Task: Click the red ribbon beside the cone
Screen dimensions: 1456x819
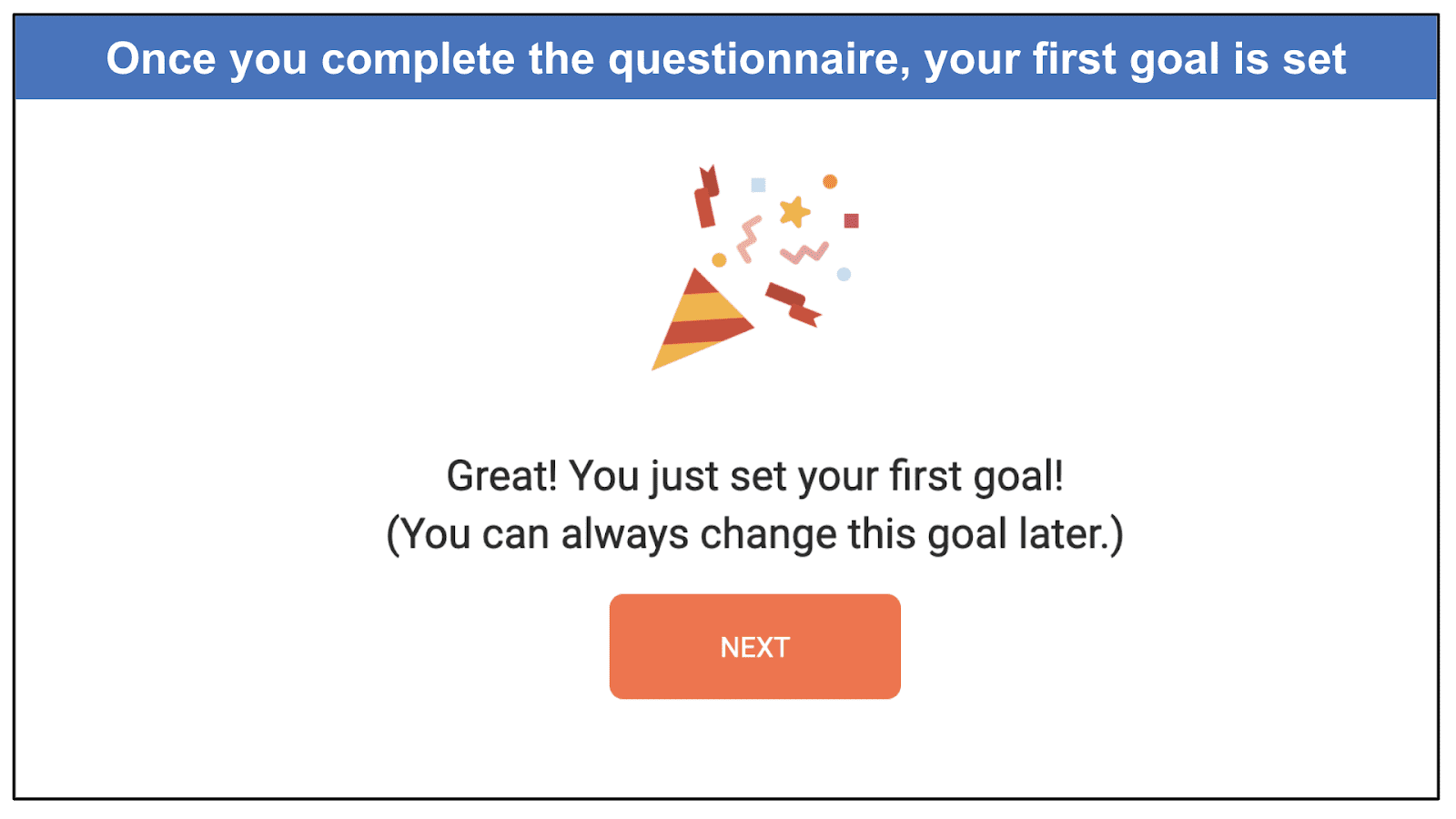Action: [794, 305]
